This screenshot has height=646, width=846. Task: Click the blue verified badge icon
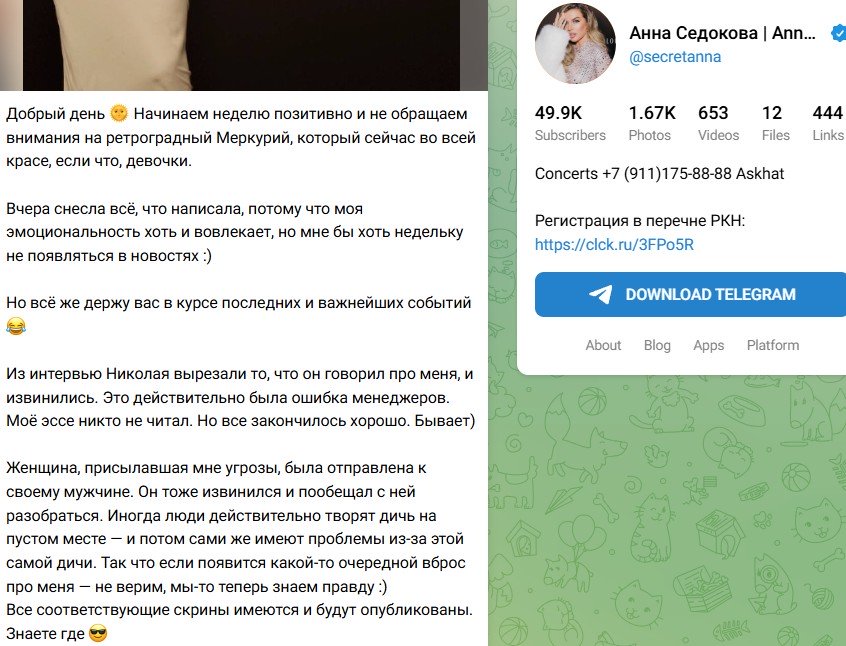click(x=838, y=33)
